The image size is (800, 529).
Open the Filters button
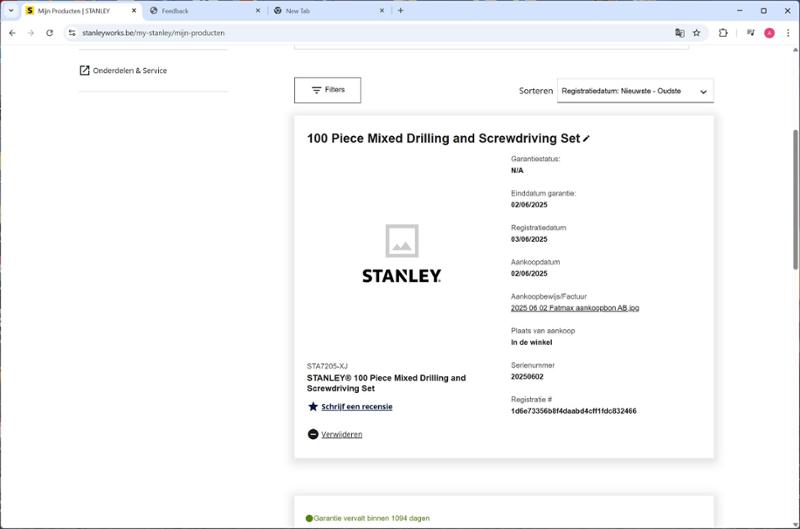point(328,90)
